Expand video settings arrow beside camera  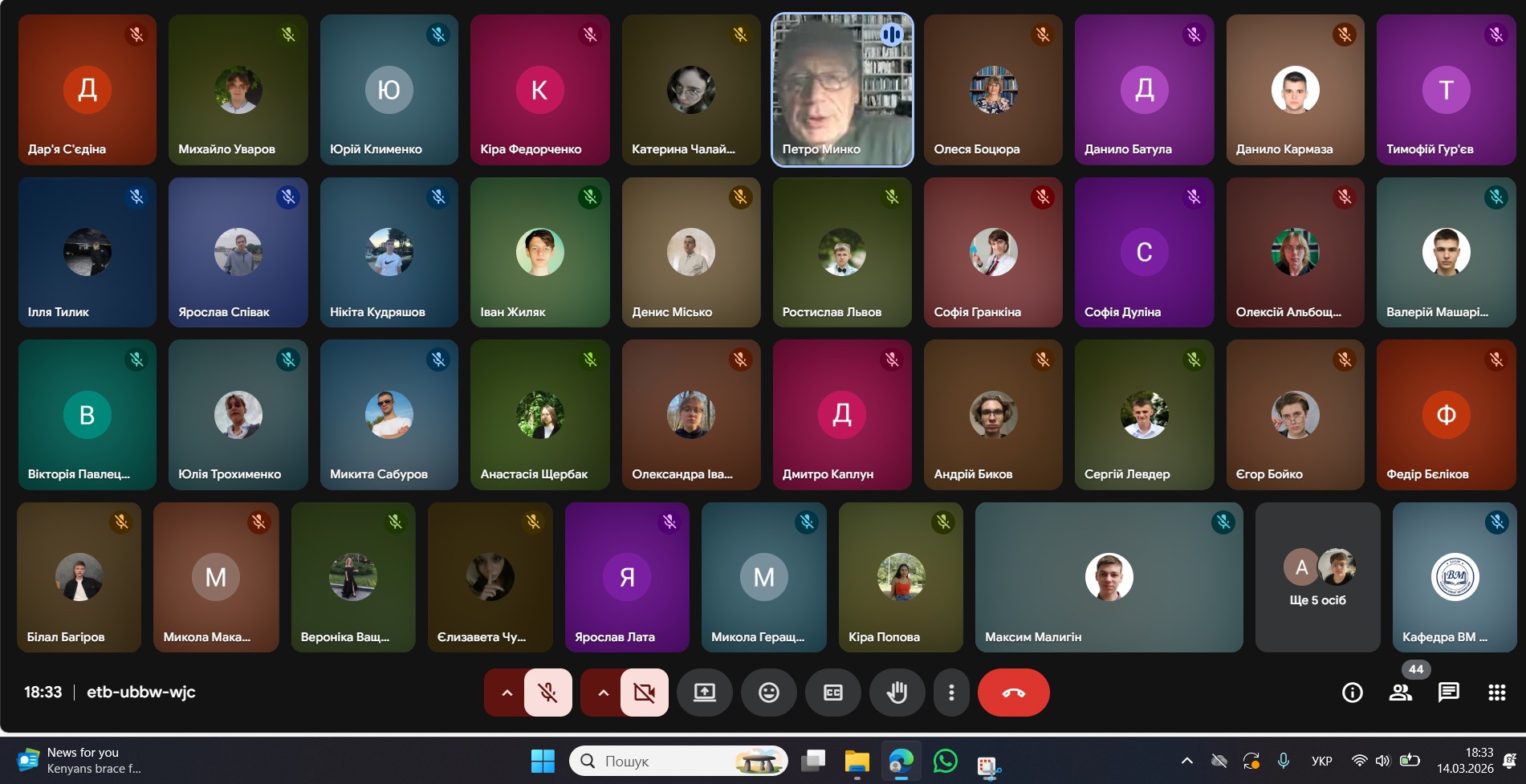(603, 693)
